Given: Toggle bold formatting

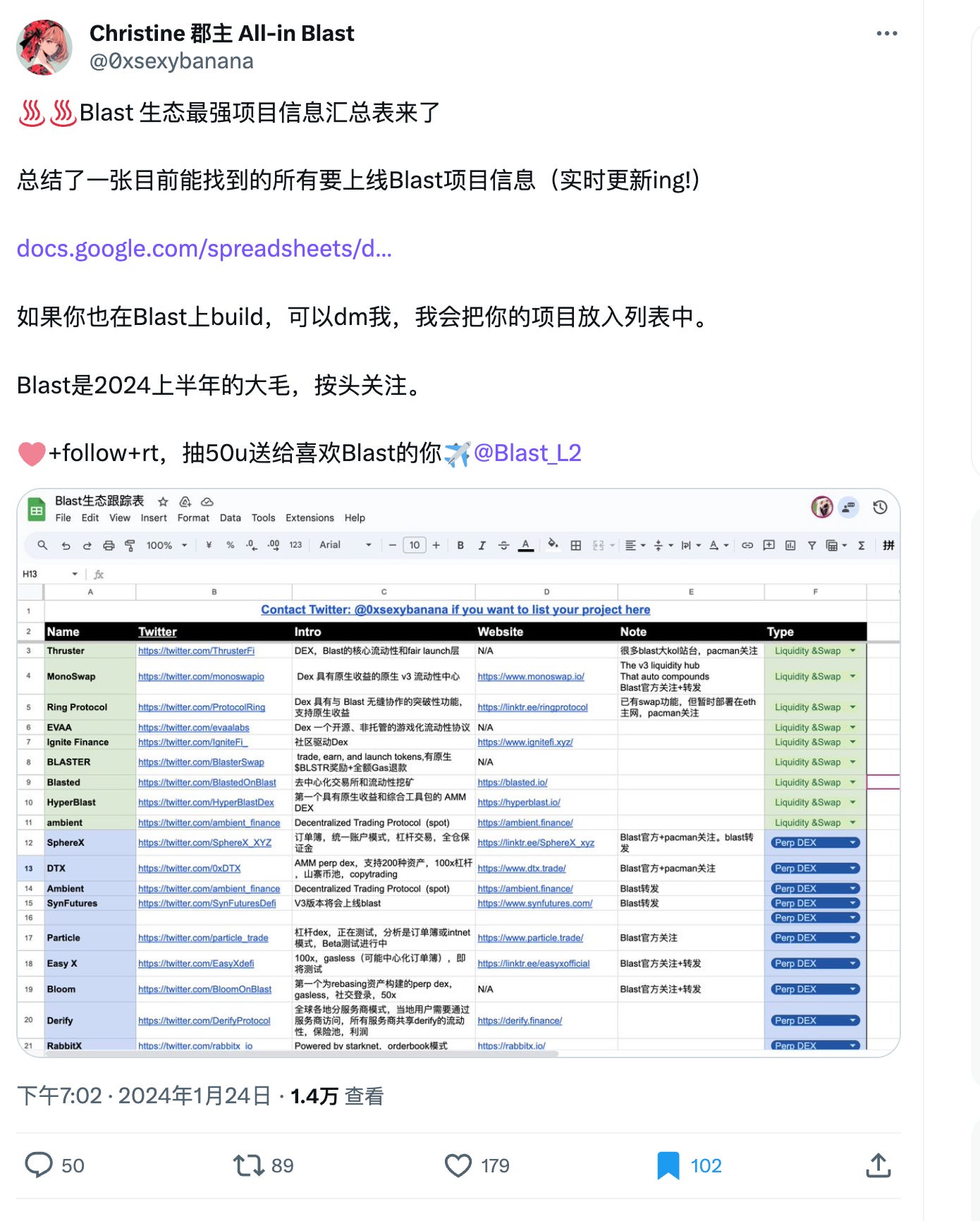Looking at the screenshot, I should coord(460,545).
